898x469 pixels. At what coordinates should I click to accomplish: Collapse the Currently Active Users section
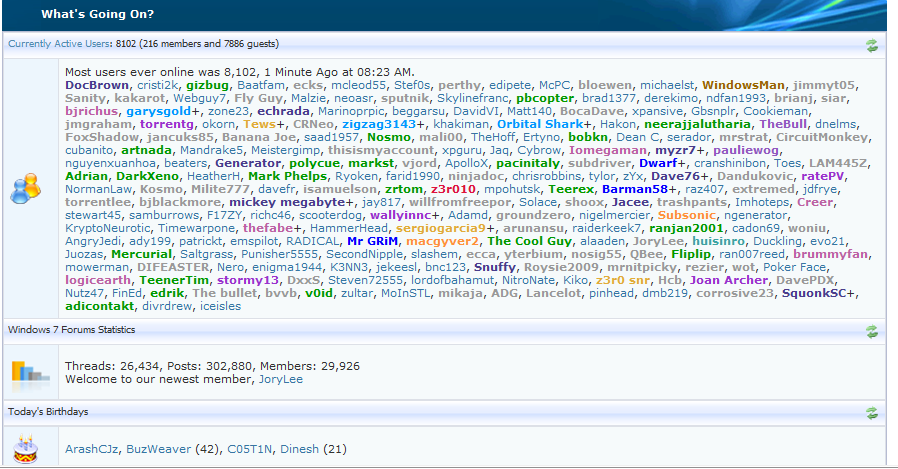point(872,45)
